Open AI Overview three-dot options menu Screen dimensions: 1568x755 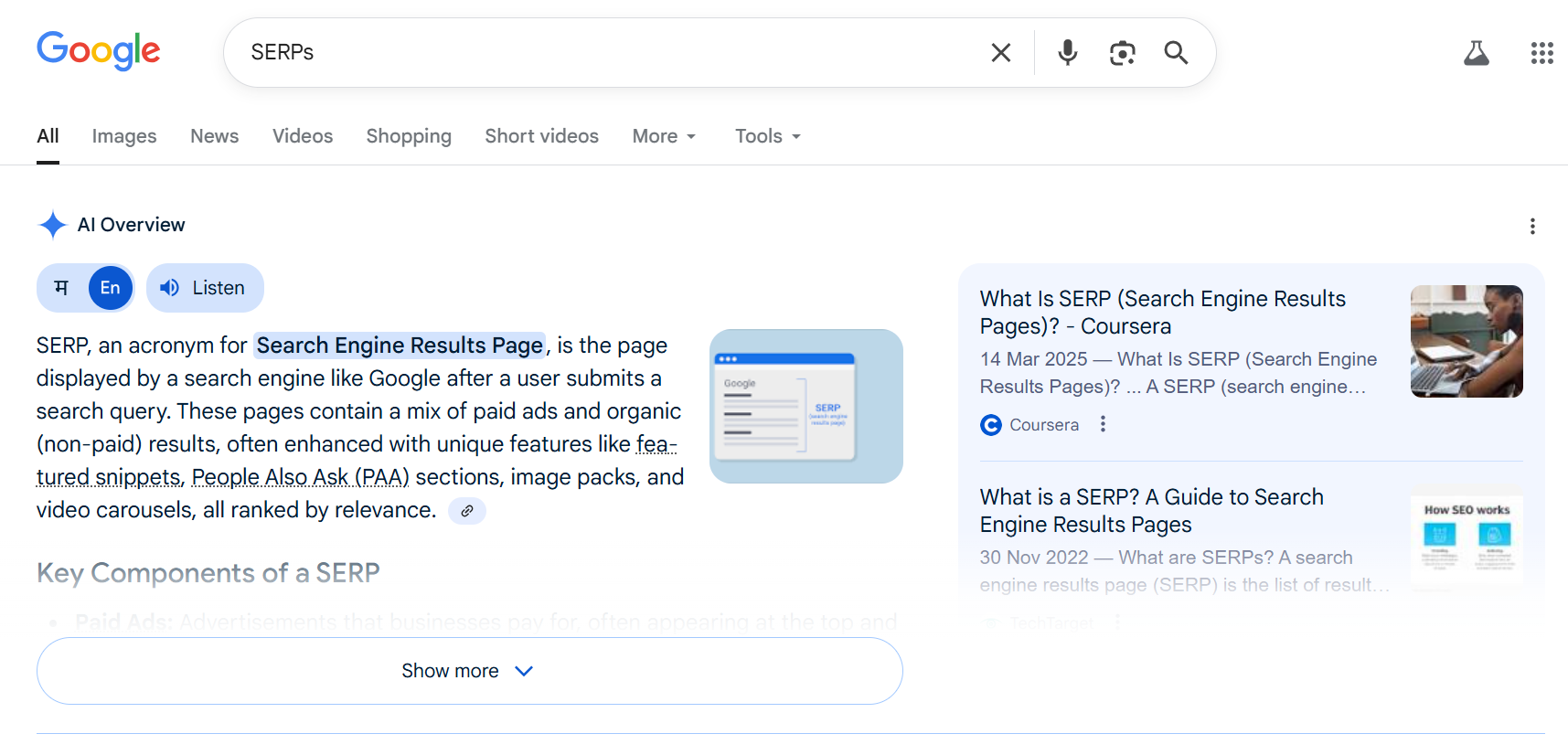click(x=1532, y=227)
